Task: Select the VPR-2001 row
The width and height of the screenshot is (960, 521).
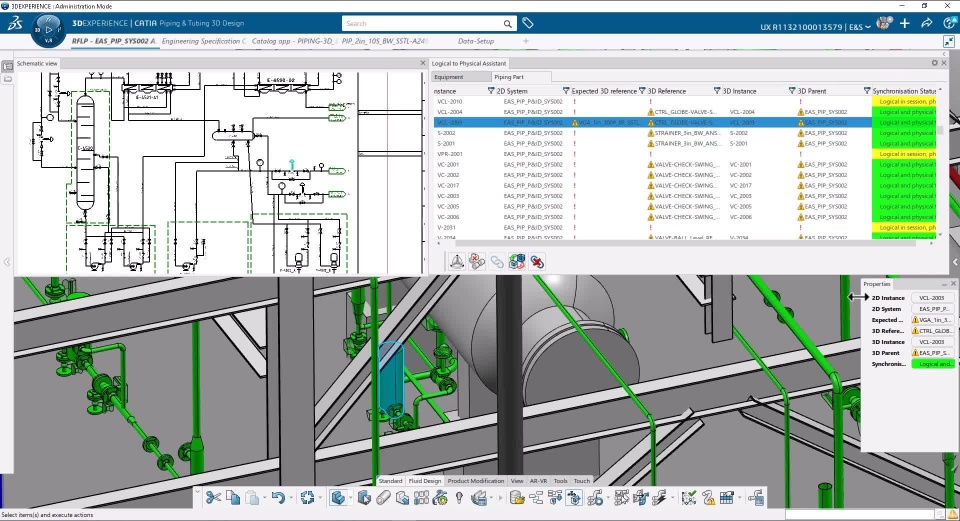Action: [x=685, y=154]
